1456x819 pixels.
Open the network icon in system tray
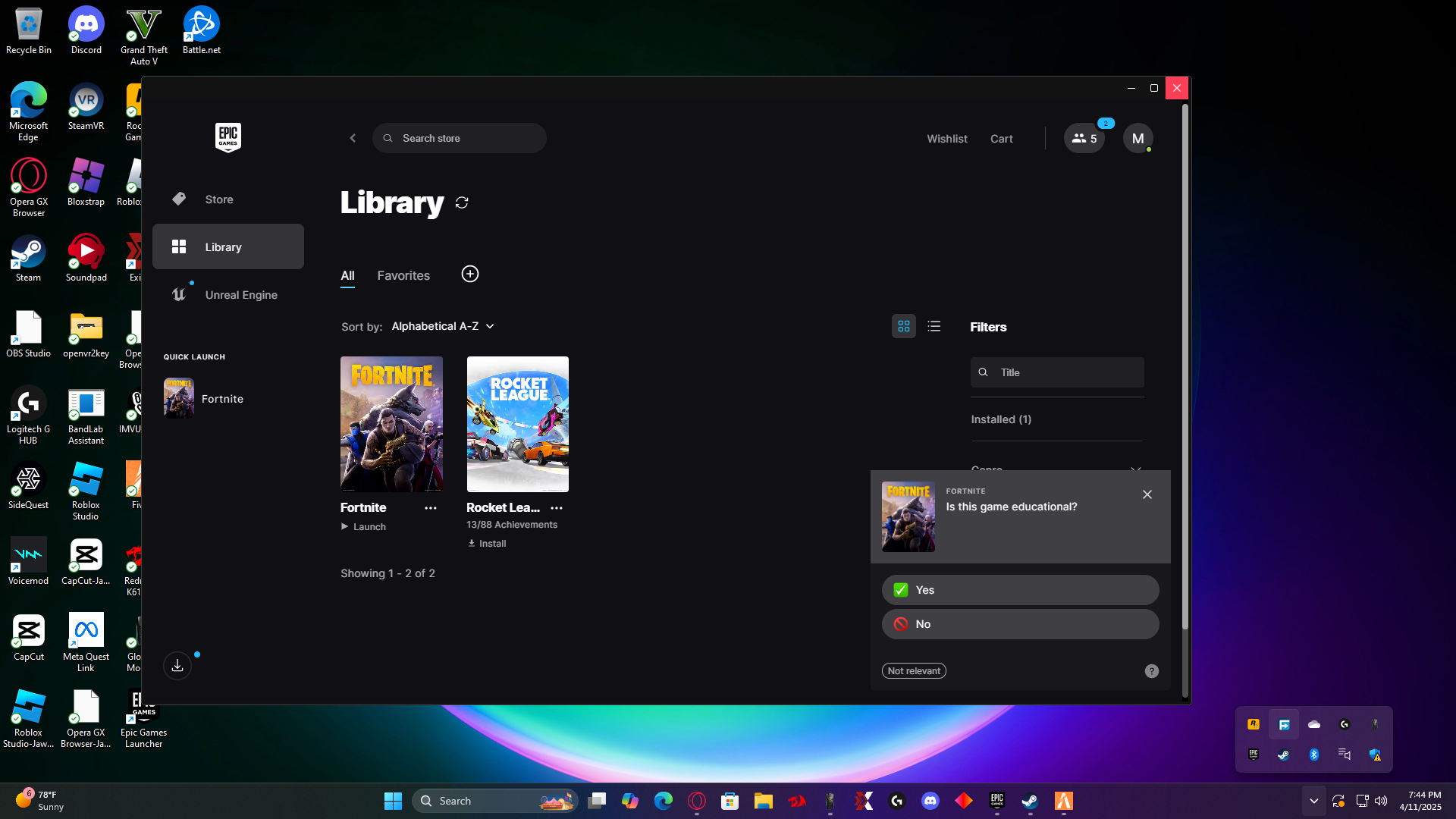1362,801
